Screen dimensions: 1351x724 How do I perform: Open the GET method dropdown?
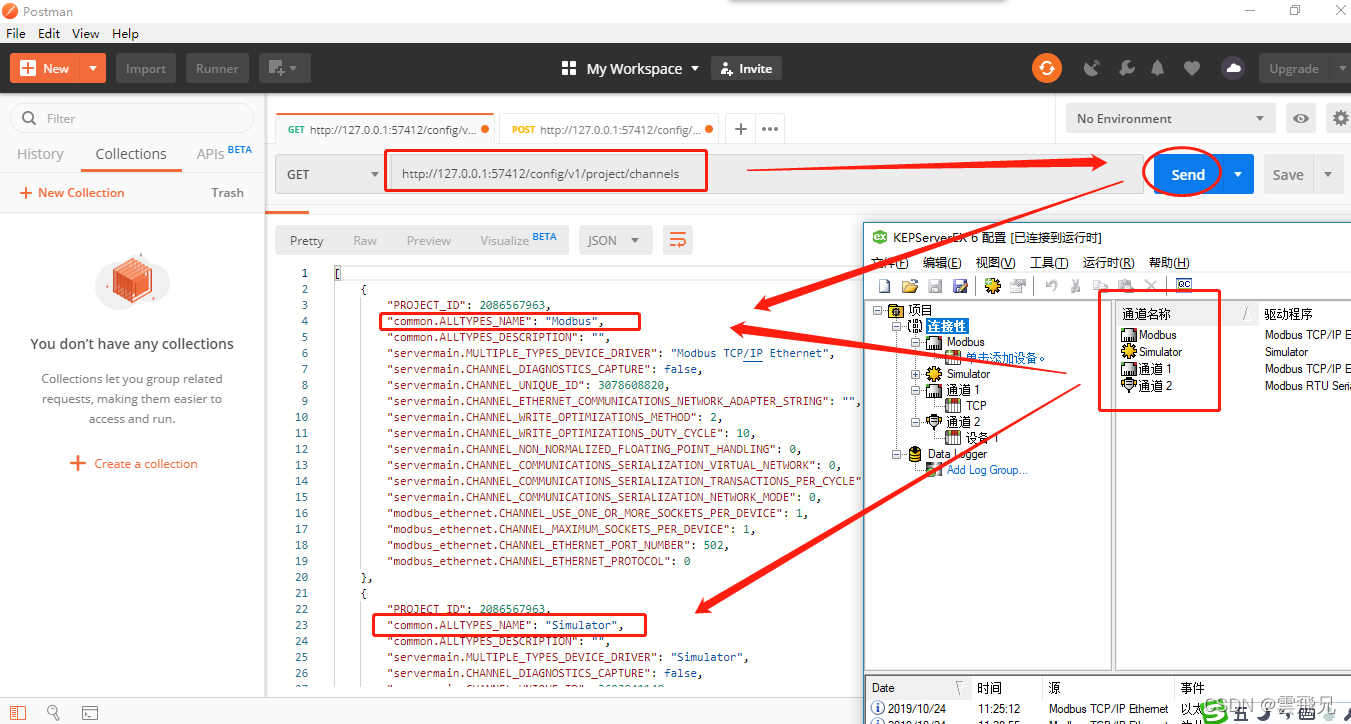(331, 174)
